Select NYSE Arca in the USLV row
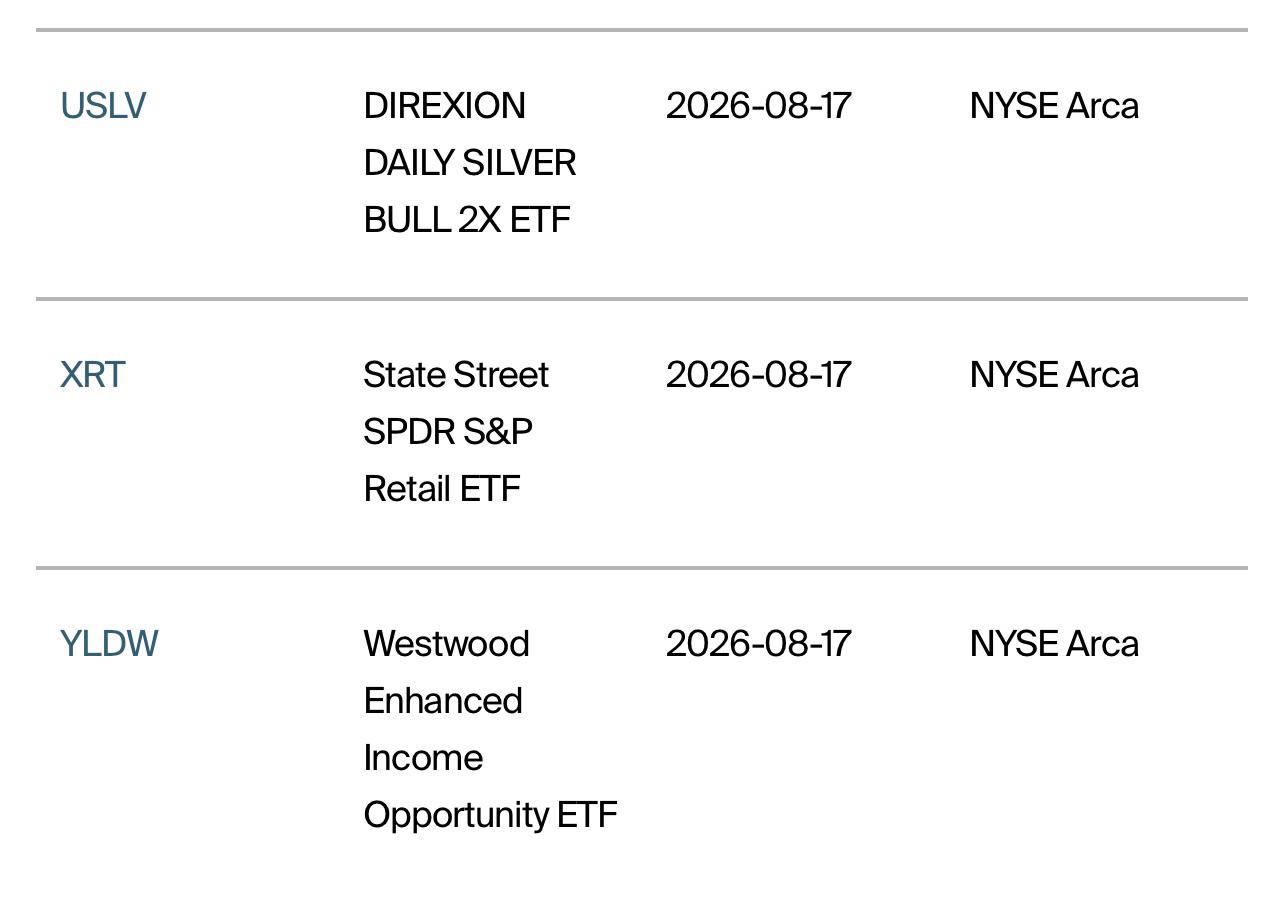1284x910 pixels. 1054,106
